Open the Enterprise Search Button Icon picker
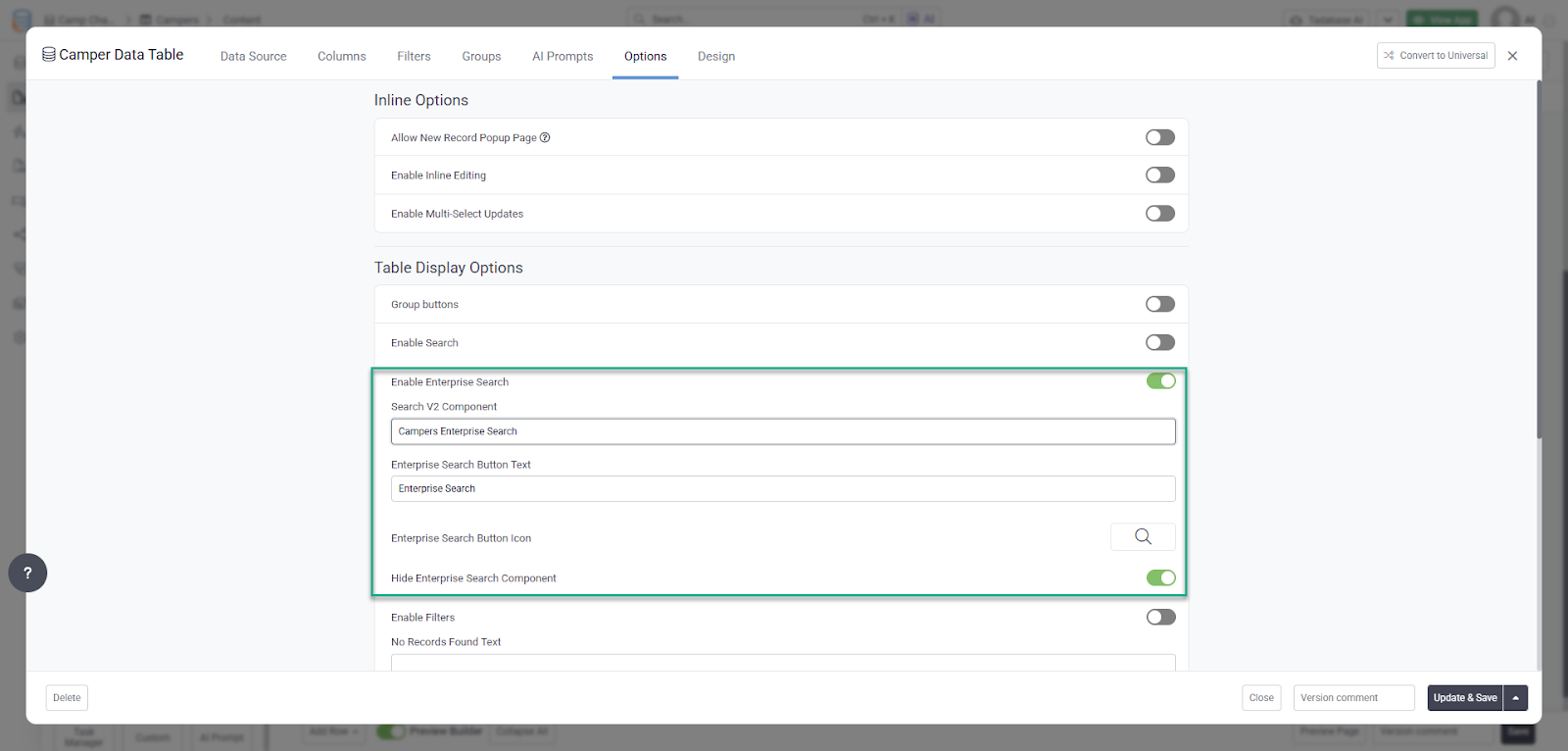The width and height of the screenshot is (1568, 751). click(x=1142, y=536)
